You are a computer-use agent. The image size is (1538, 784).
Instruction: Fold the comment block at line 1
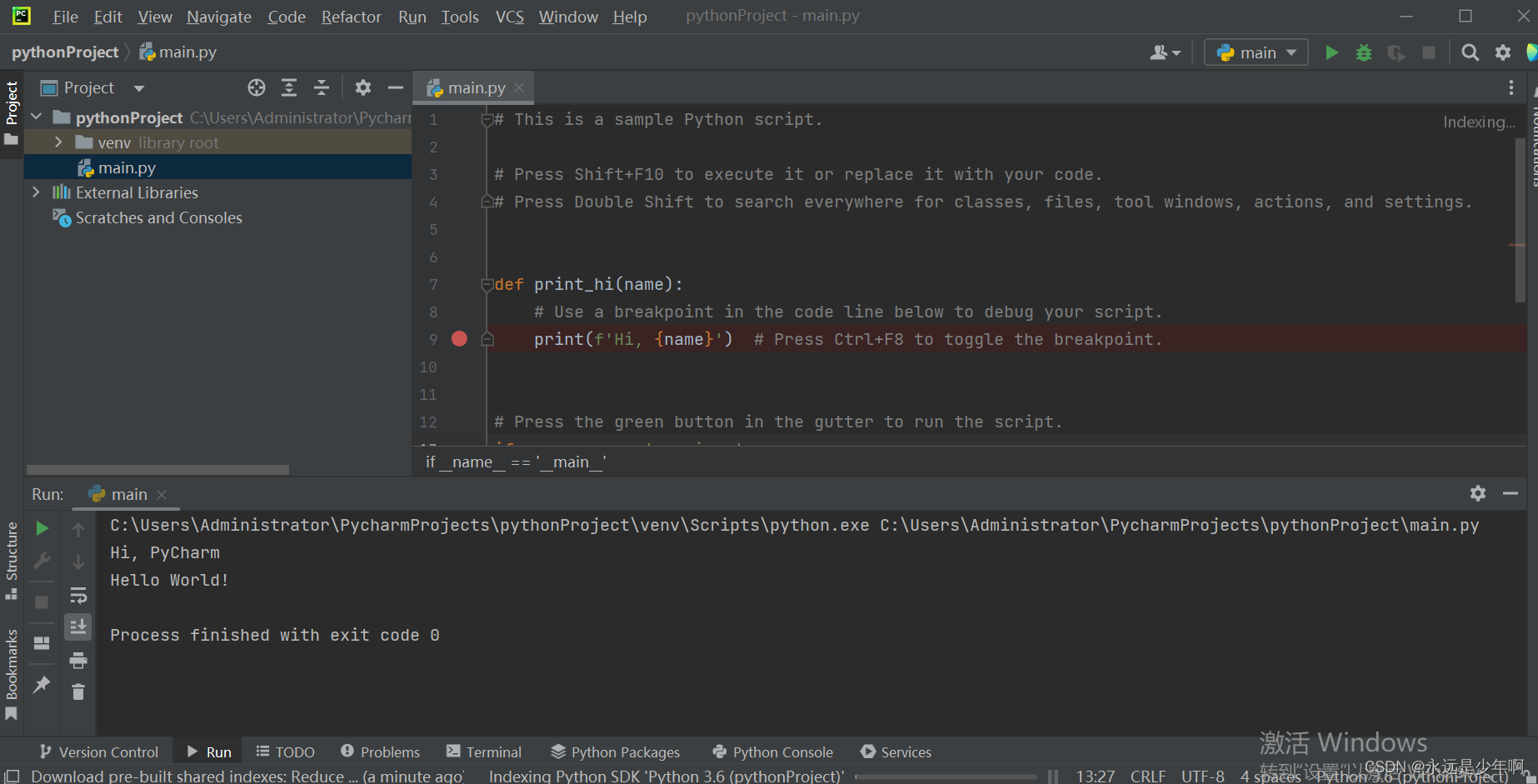[x=487, y=120]
